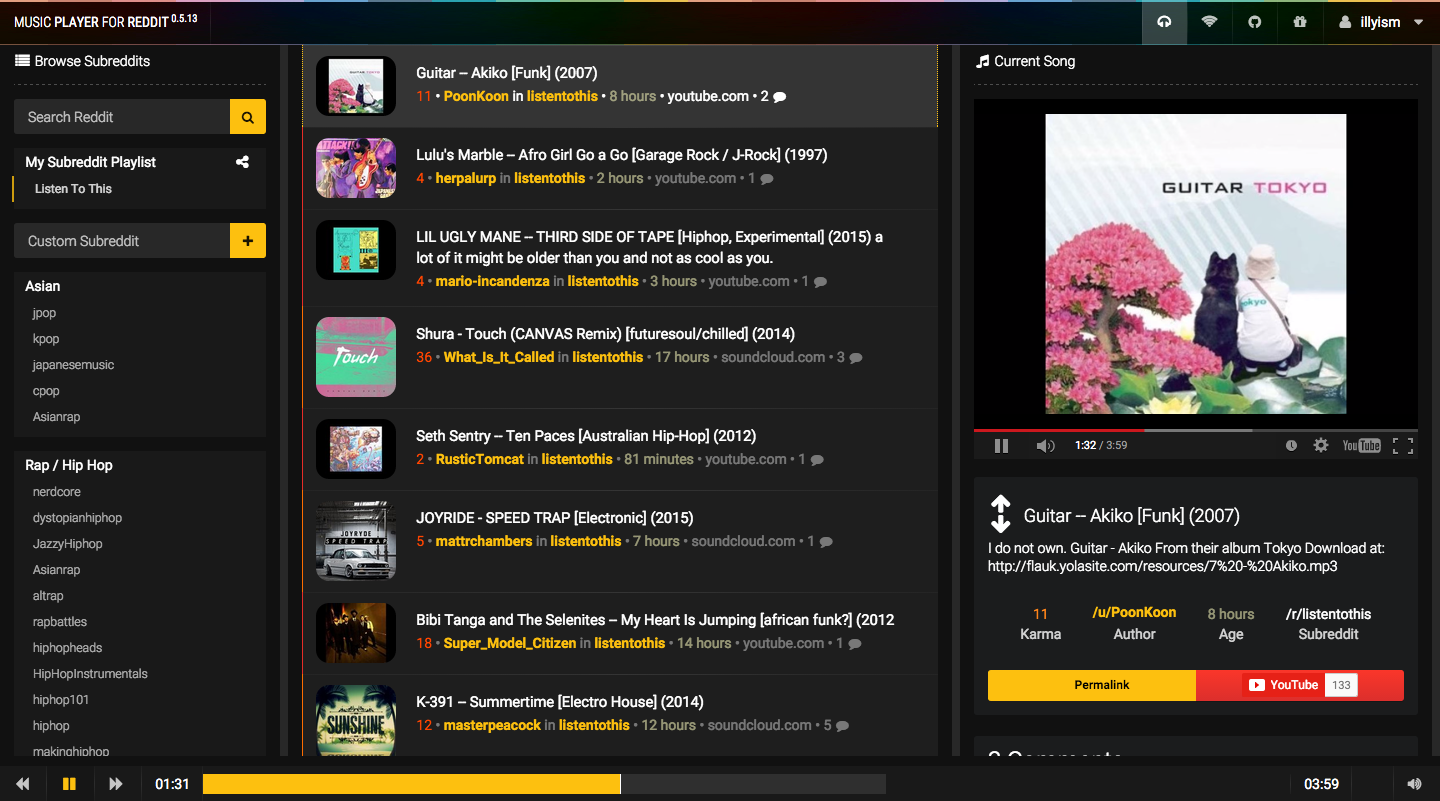
Task: Toggle the cpop subreddit
Action: coord(46,391)
